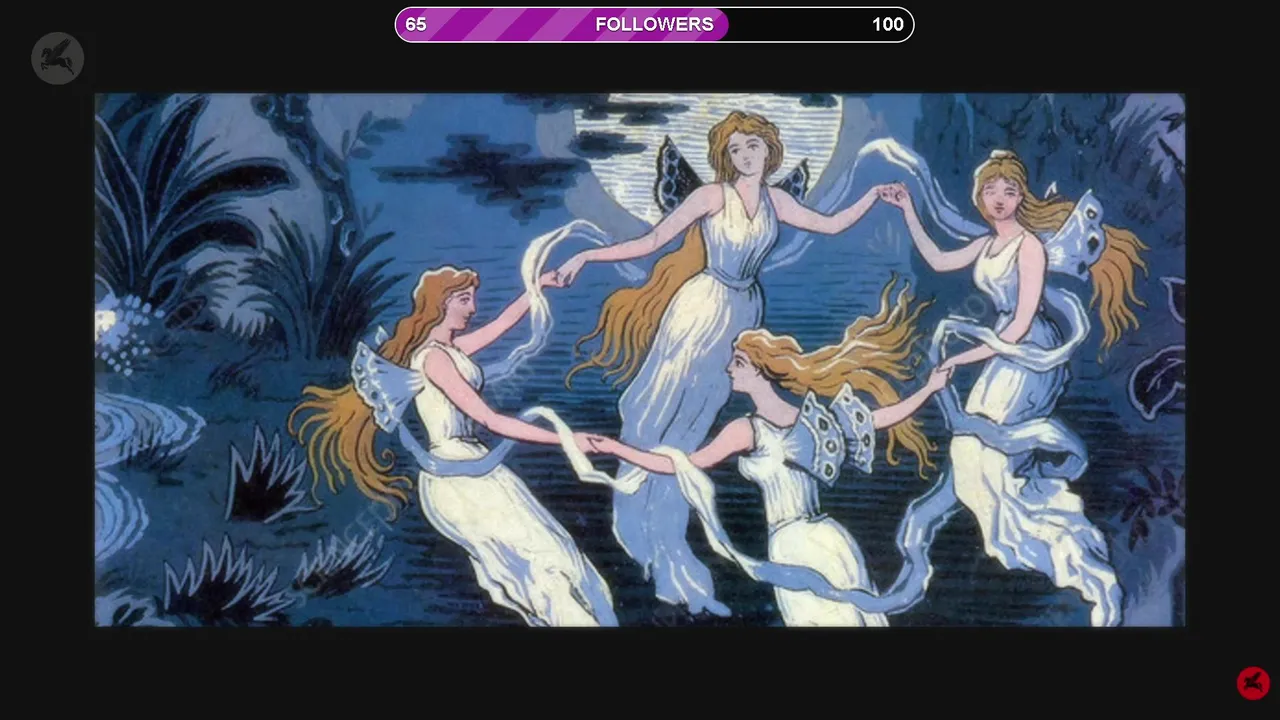Click the current follower count 65

[416, 25]
